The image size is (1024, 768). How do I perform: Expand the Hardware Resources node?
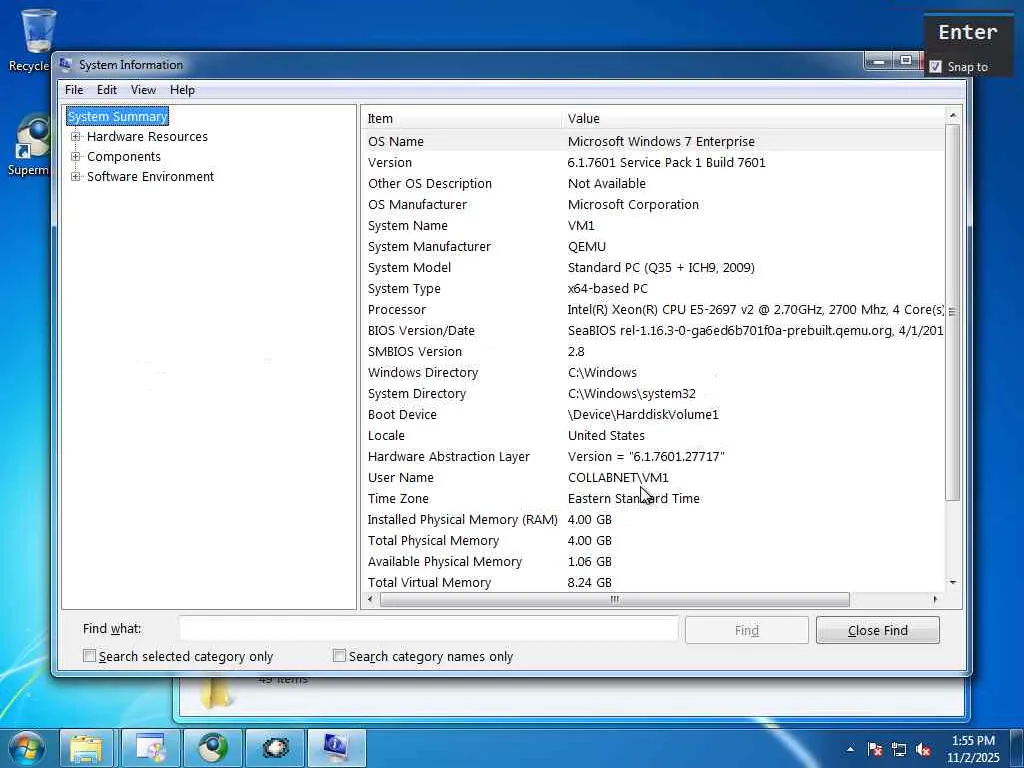(x=76, y=136)
